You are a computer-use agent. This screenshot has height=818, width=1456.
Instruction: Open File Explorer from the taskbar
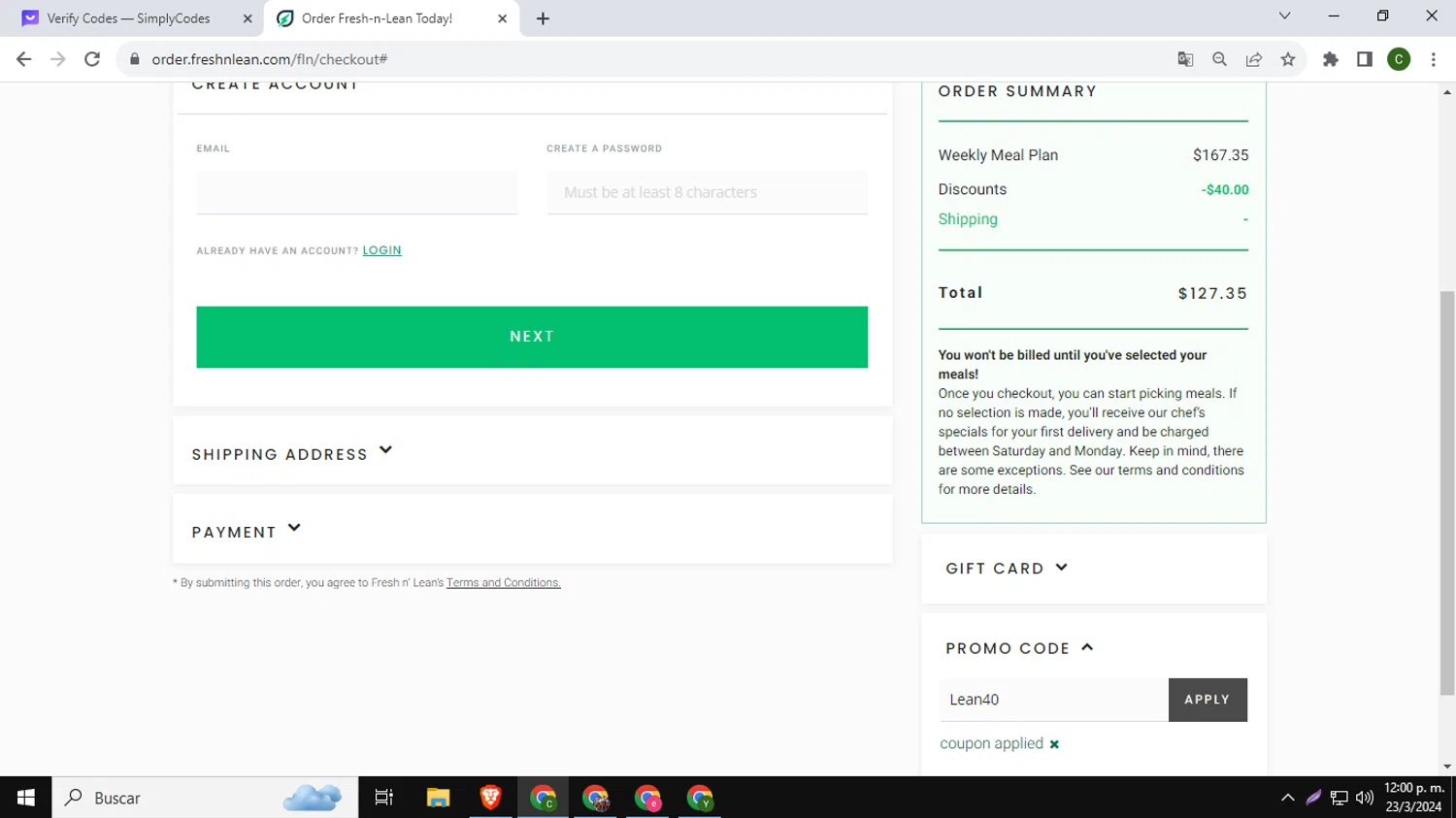[438, 798]
